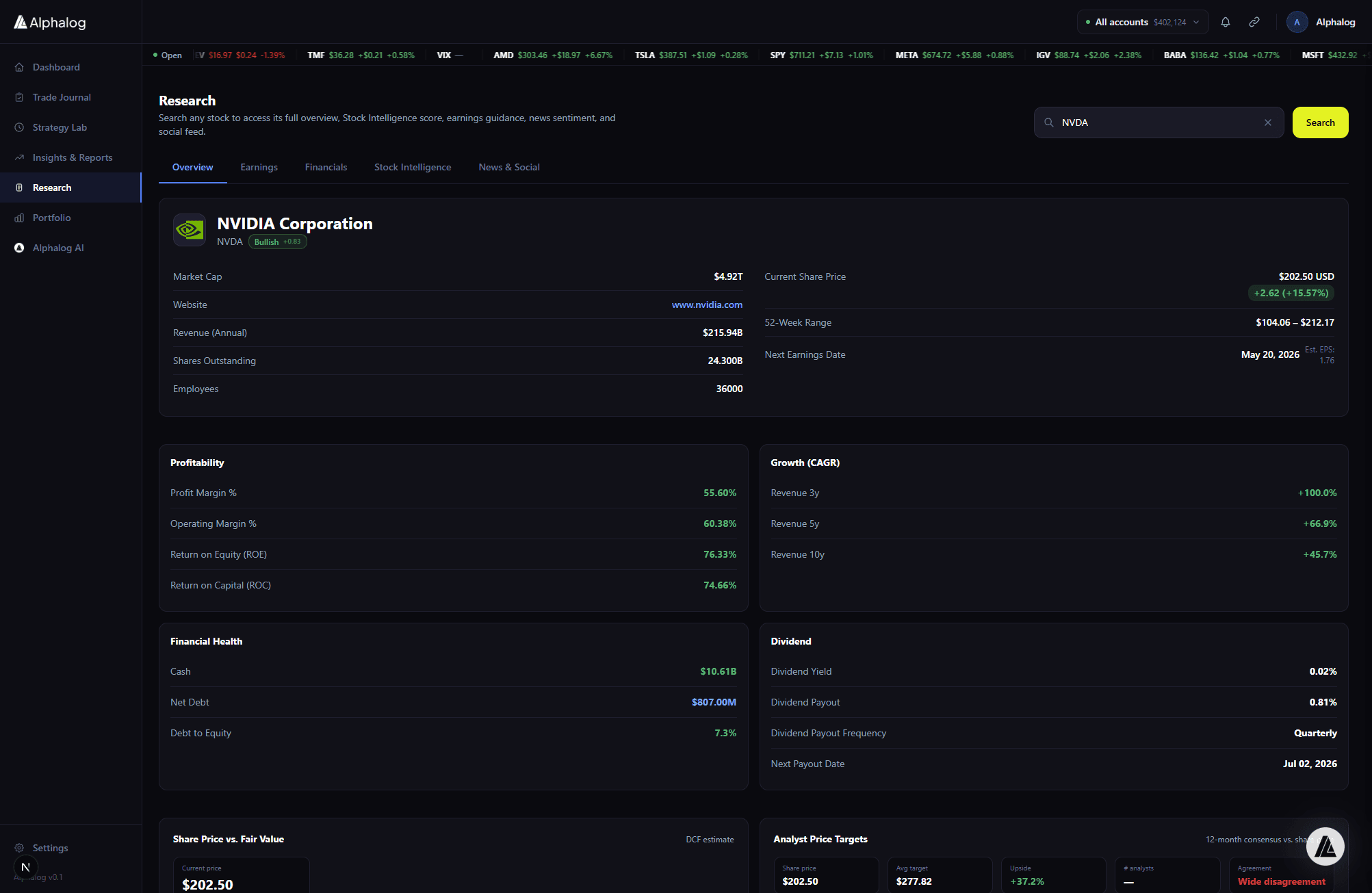Click the META ticker in the tape

point(955,55)
